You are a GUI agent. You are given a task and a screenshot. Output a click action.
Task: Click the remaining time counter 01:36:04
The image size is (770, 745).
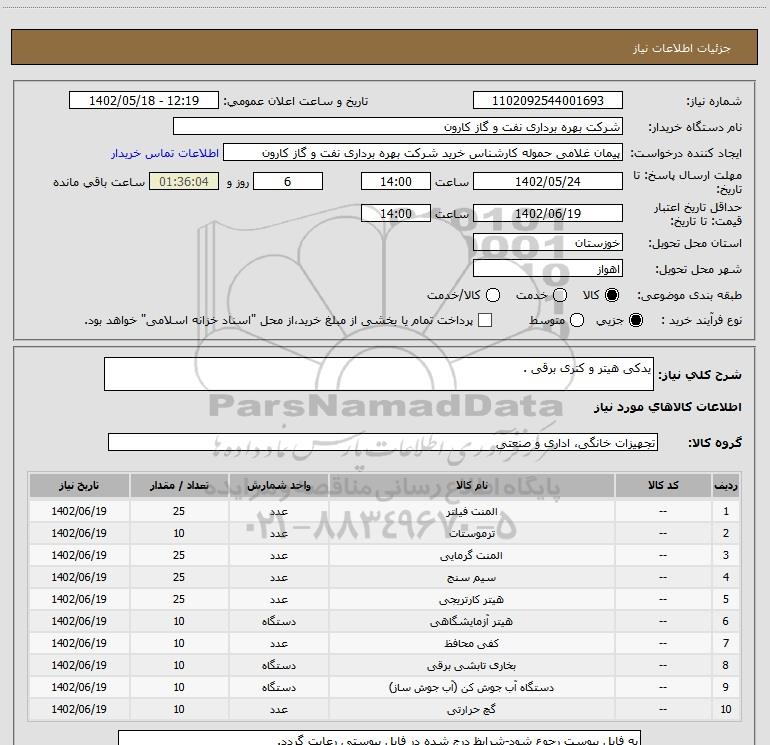[x=184, y=181]
